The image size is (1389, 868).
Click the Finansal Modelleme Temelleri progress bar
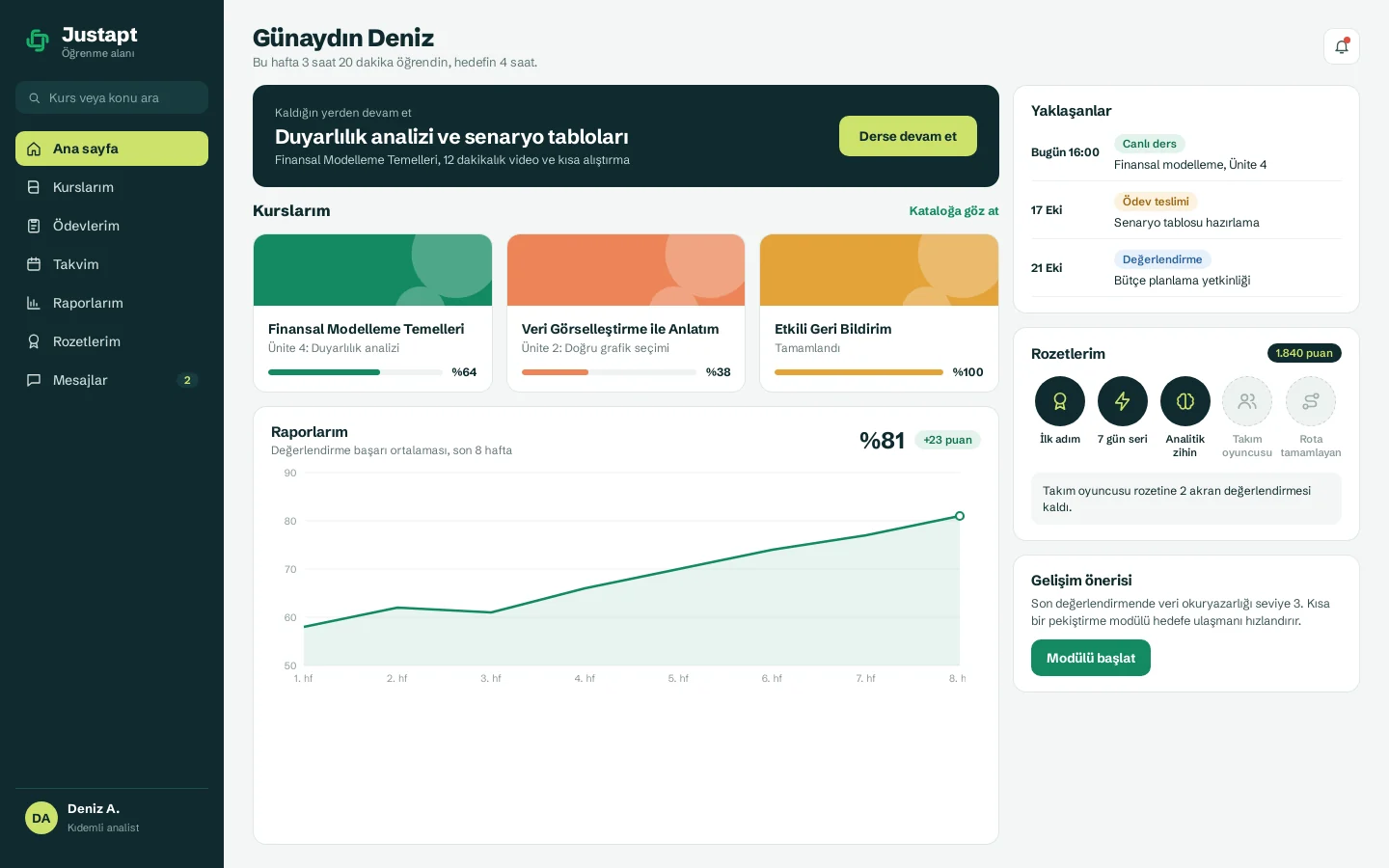click(x=355, y=372)
